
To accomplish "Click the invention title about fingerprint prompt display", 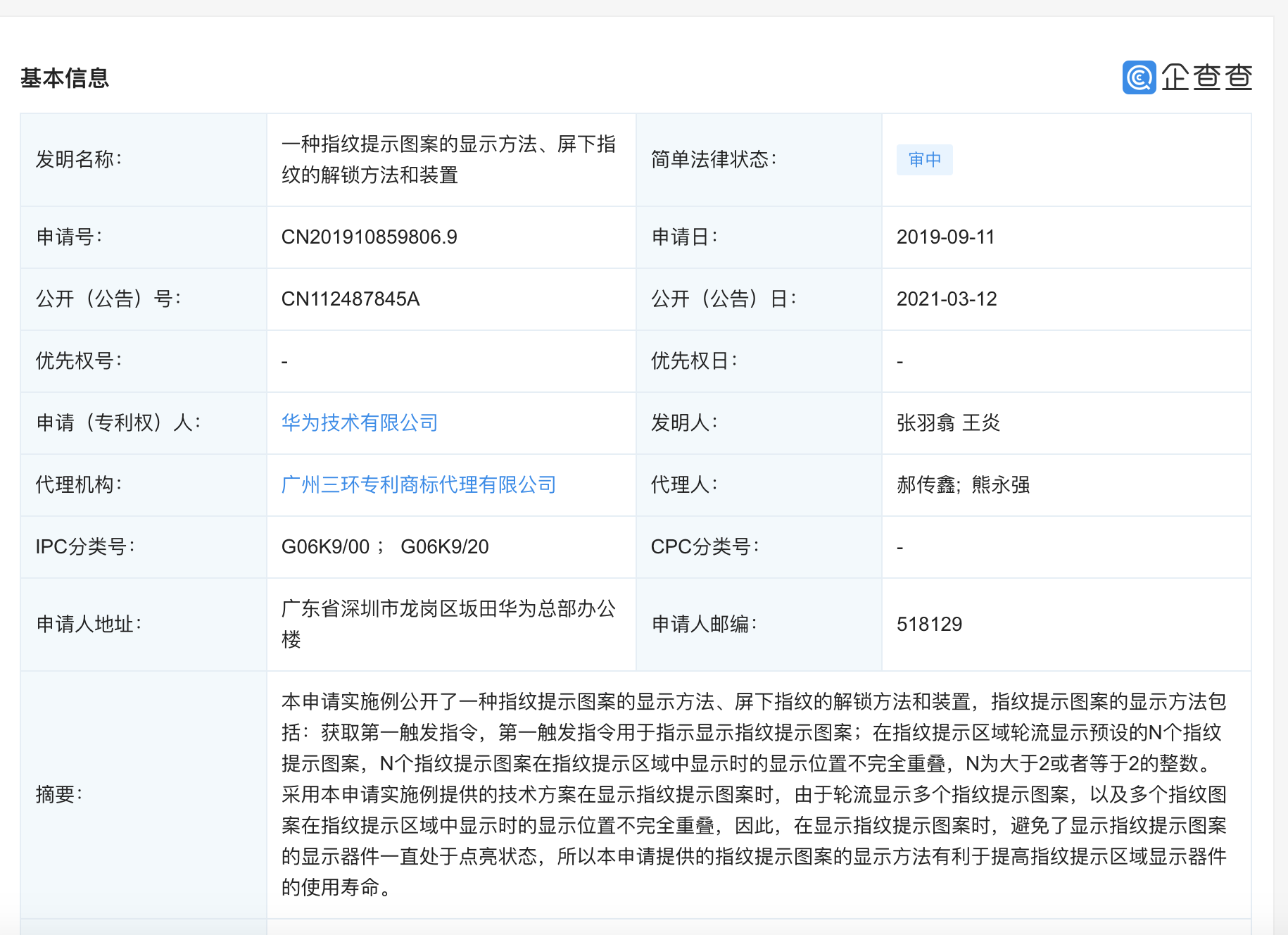I will pos(449,161).
